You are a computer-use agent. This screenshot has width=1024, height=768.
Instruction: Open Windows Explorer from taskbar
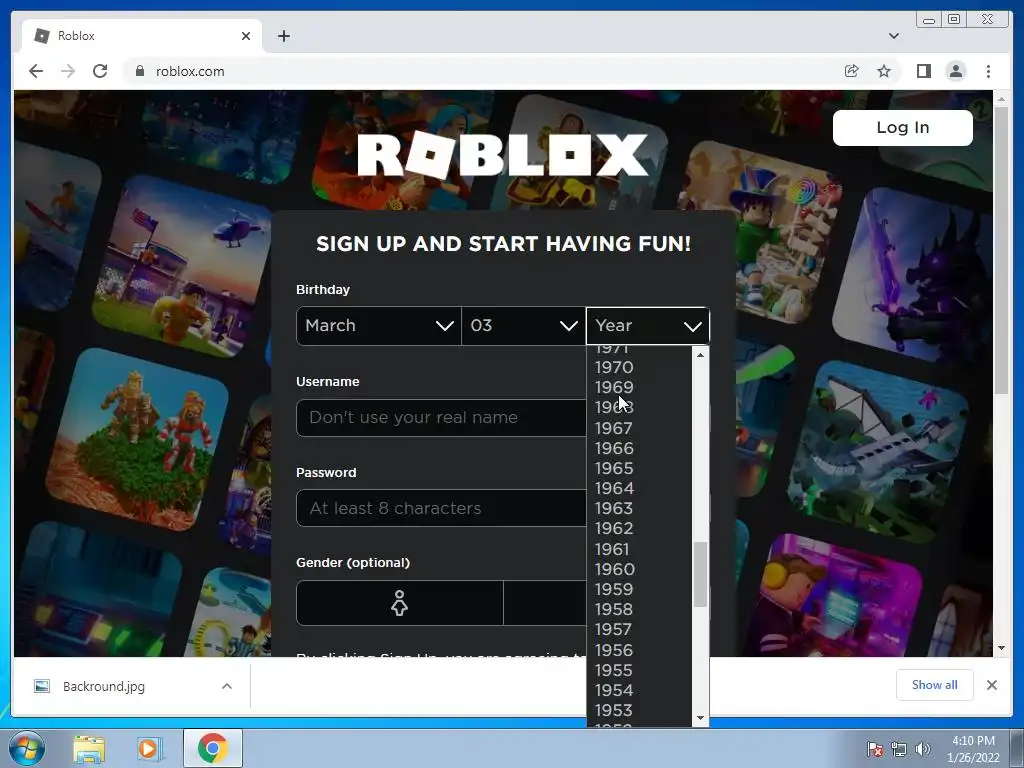[x=89, y=748]
